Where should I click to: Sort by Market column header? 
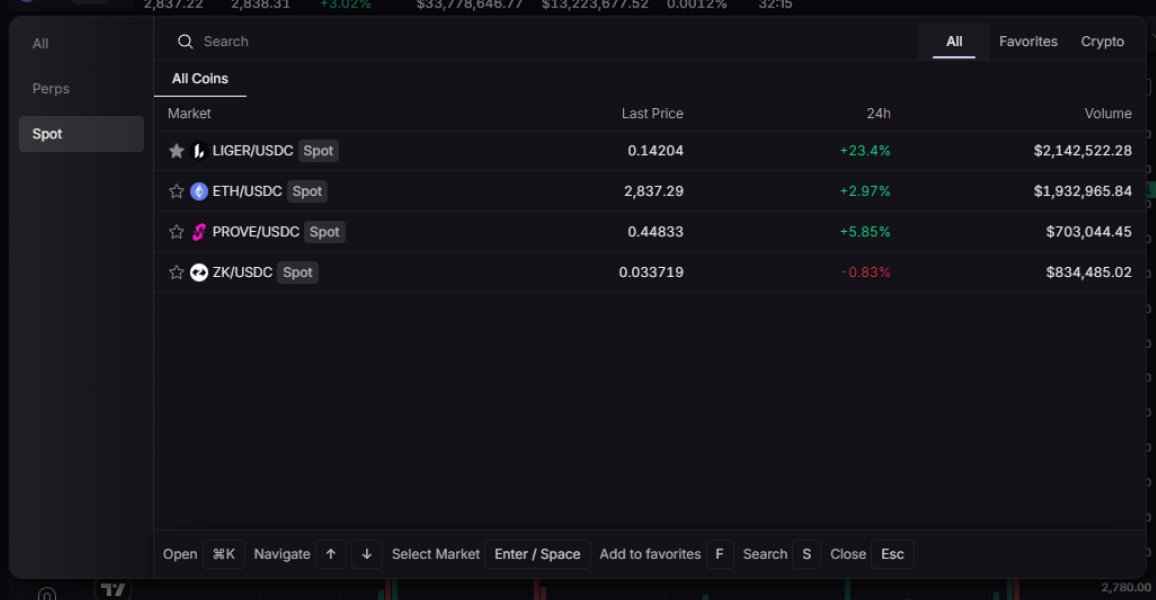(189, 114)
